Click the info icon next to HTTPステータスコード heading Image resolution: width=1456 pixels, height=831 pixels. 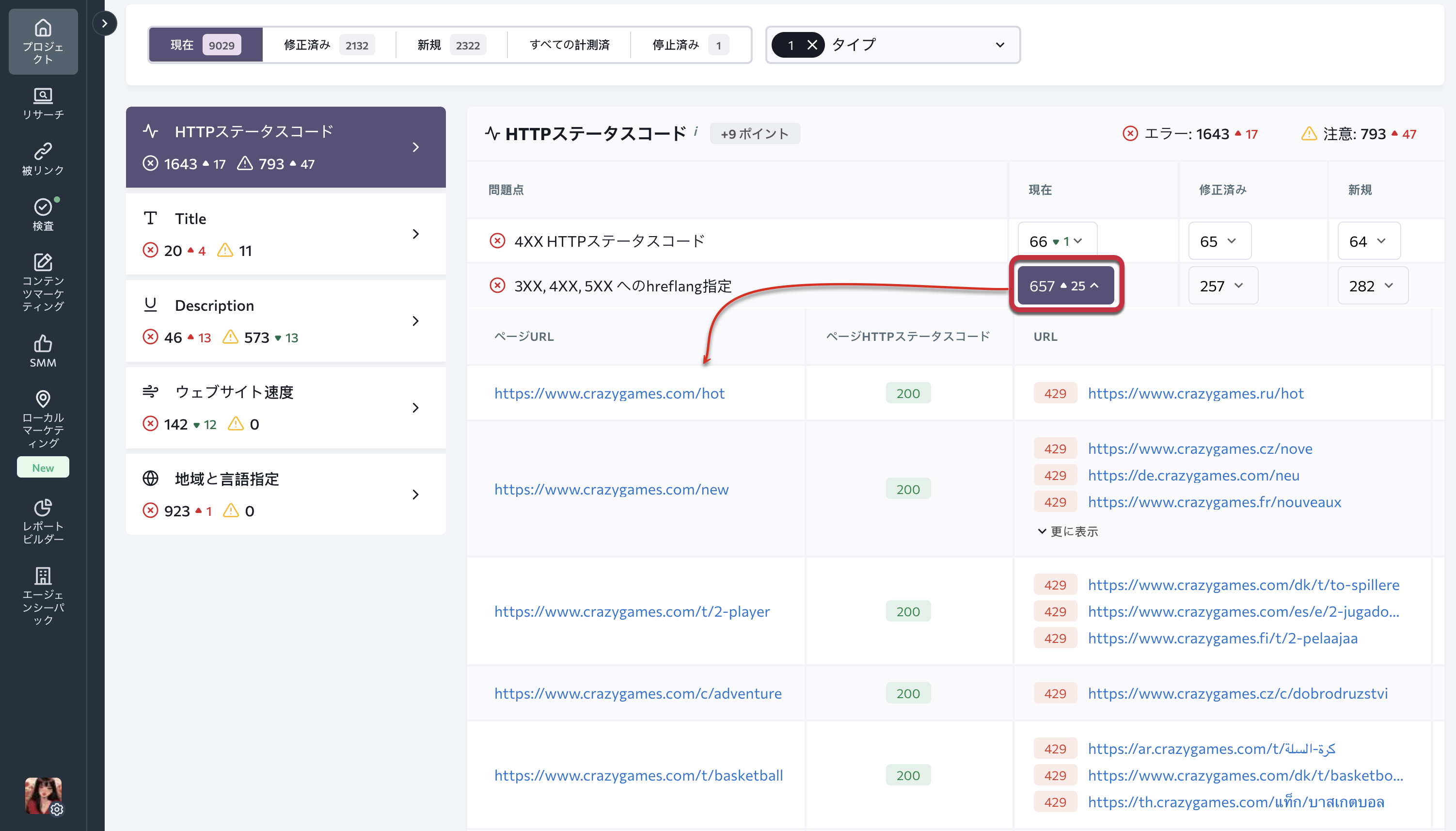pyautogui.click(x=696, y=132)
